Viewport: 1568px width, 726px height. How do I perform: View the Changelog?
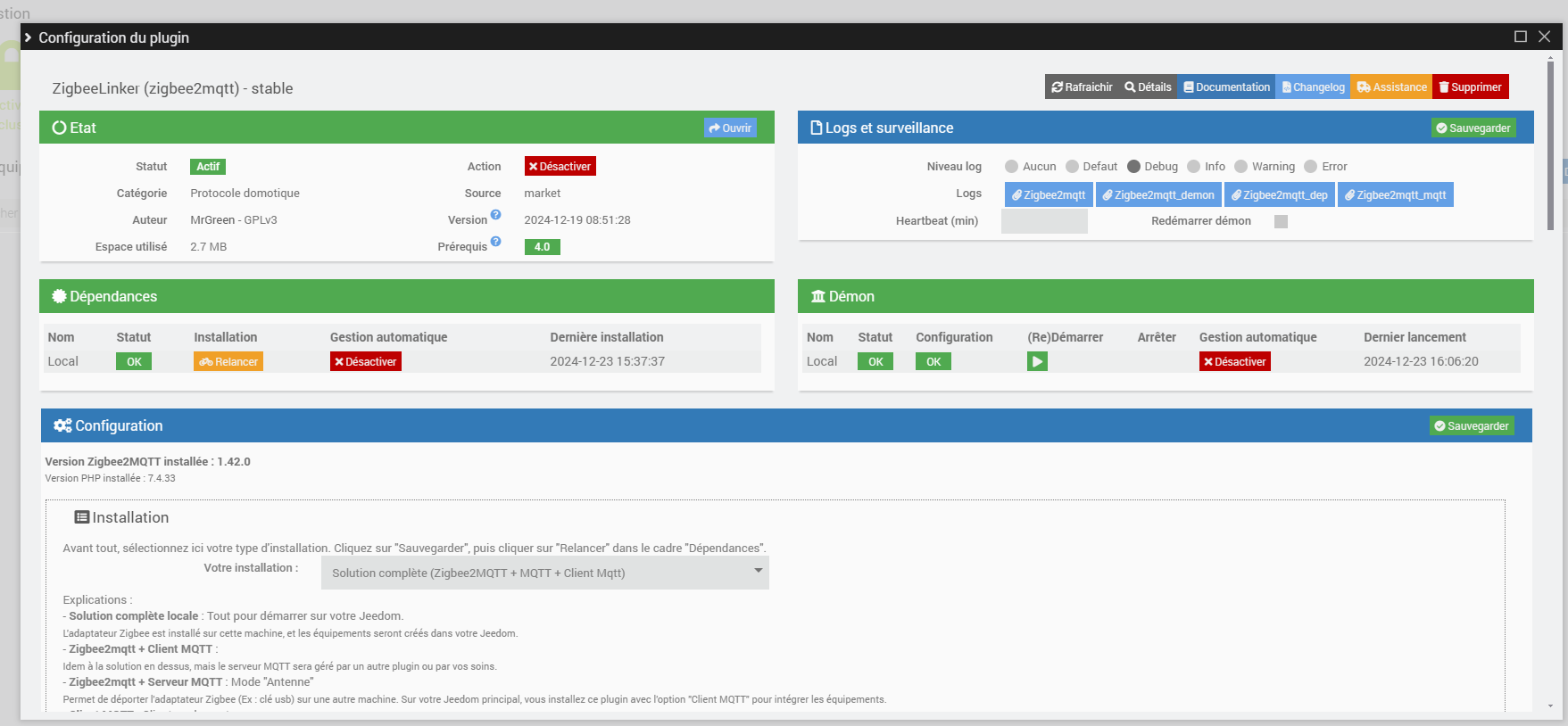coord(1313,87)
